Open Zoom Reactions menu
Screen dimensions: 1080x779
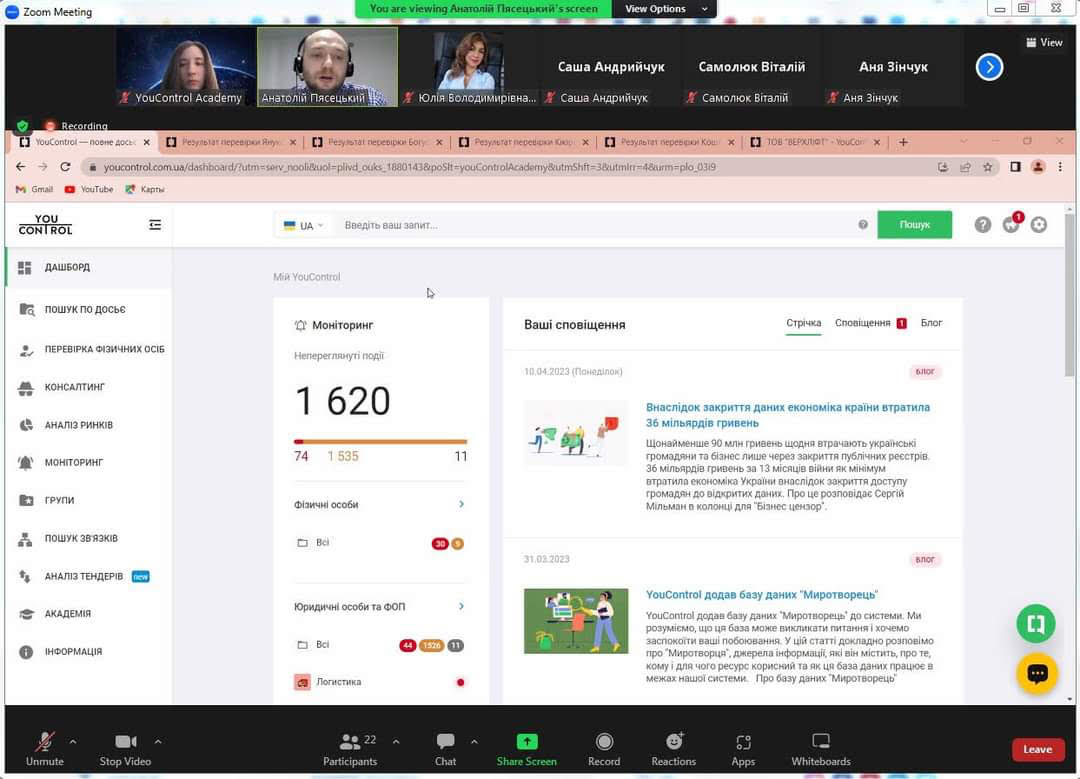pos(674,749)
